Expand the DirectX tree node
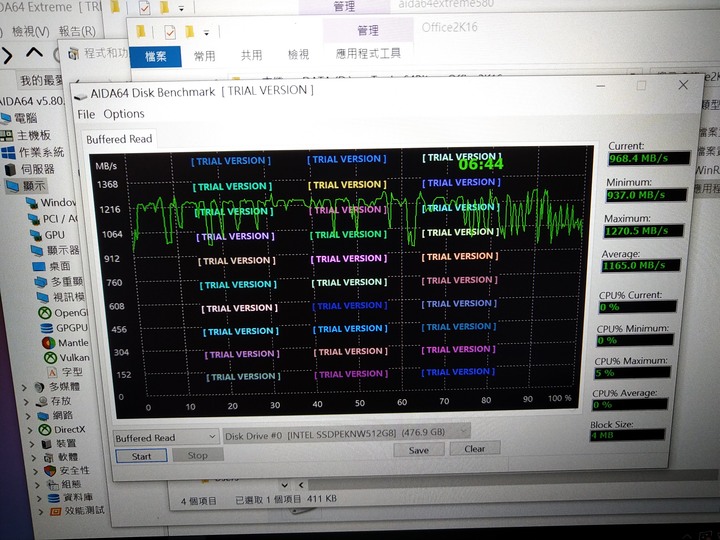 [x=30, y=431]
